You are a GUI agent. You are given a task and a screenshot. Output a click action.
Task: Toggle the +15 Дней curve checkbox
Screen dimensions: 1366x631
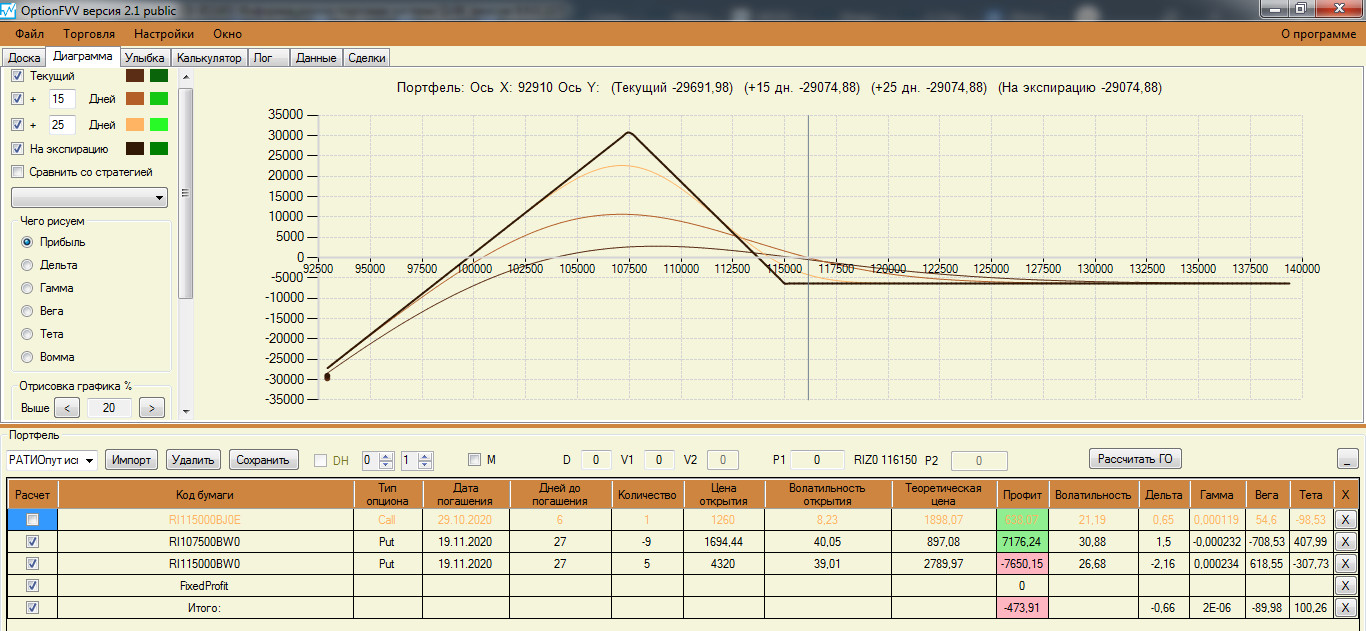[17, 99]
